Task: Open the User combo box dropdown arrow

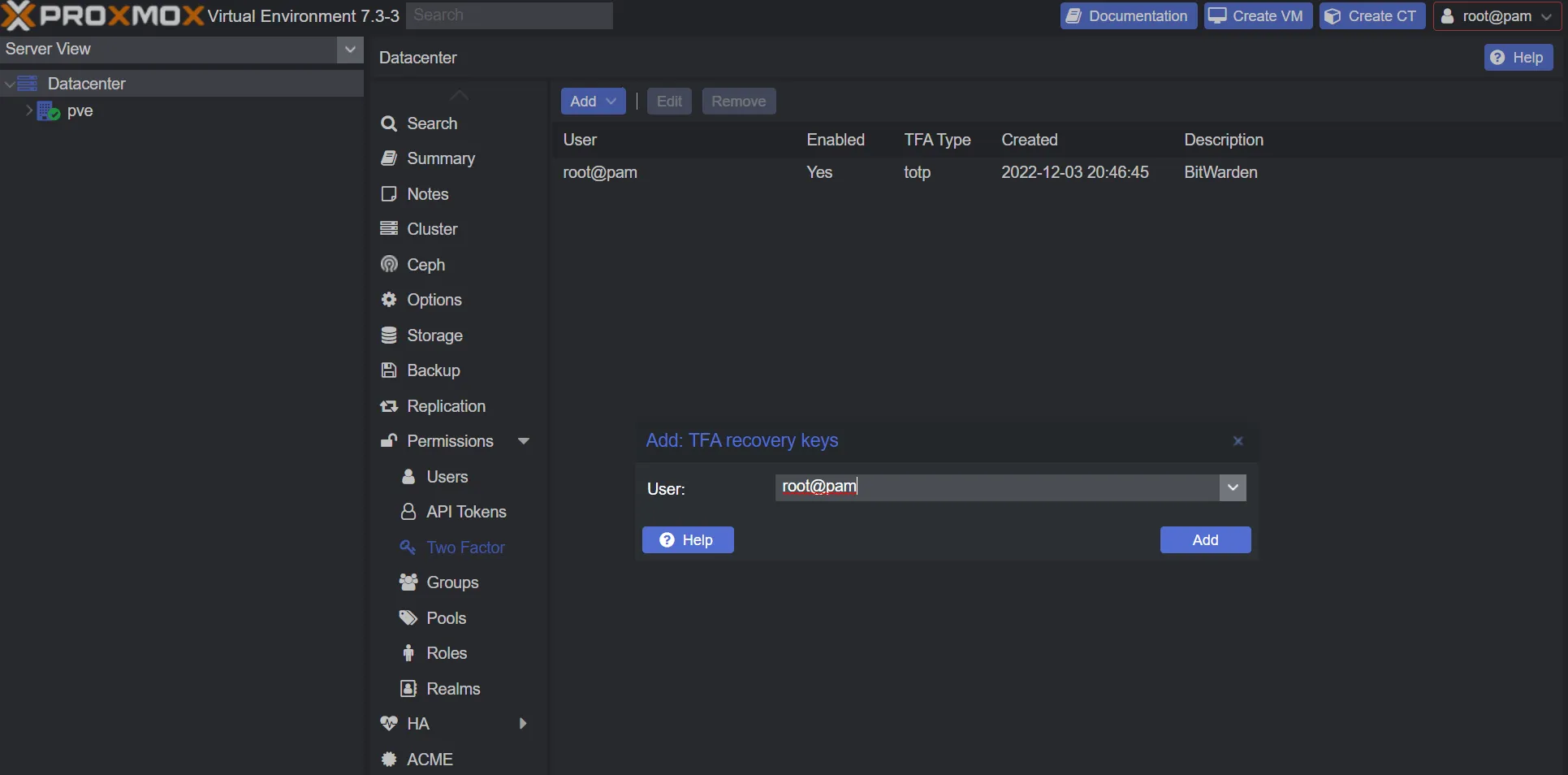Action: point(1232,488)
